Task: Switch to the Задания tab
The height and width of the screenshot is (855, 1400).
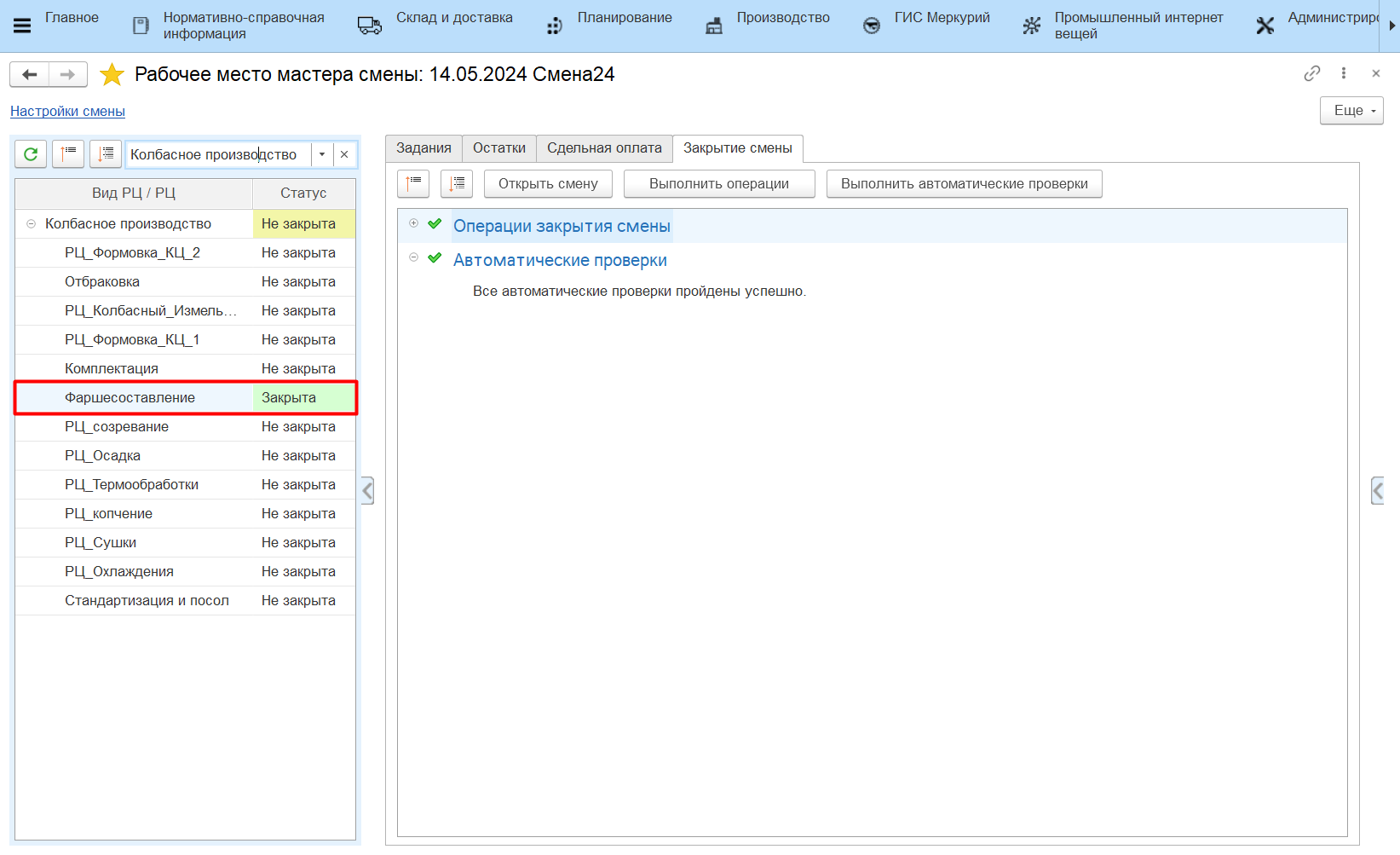Action: tap(423, 148)
